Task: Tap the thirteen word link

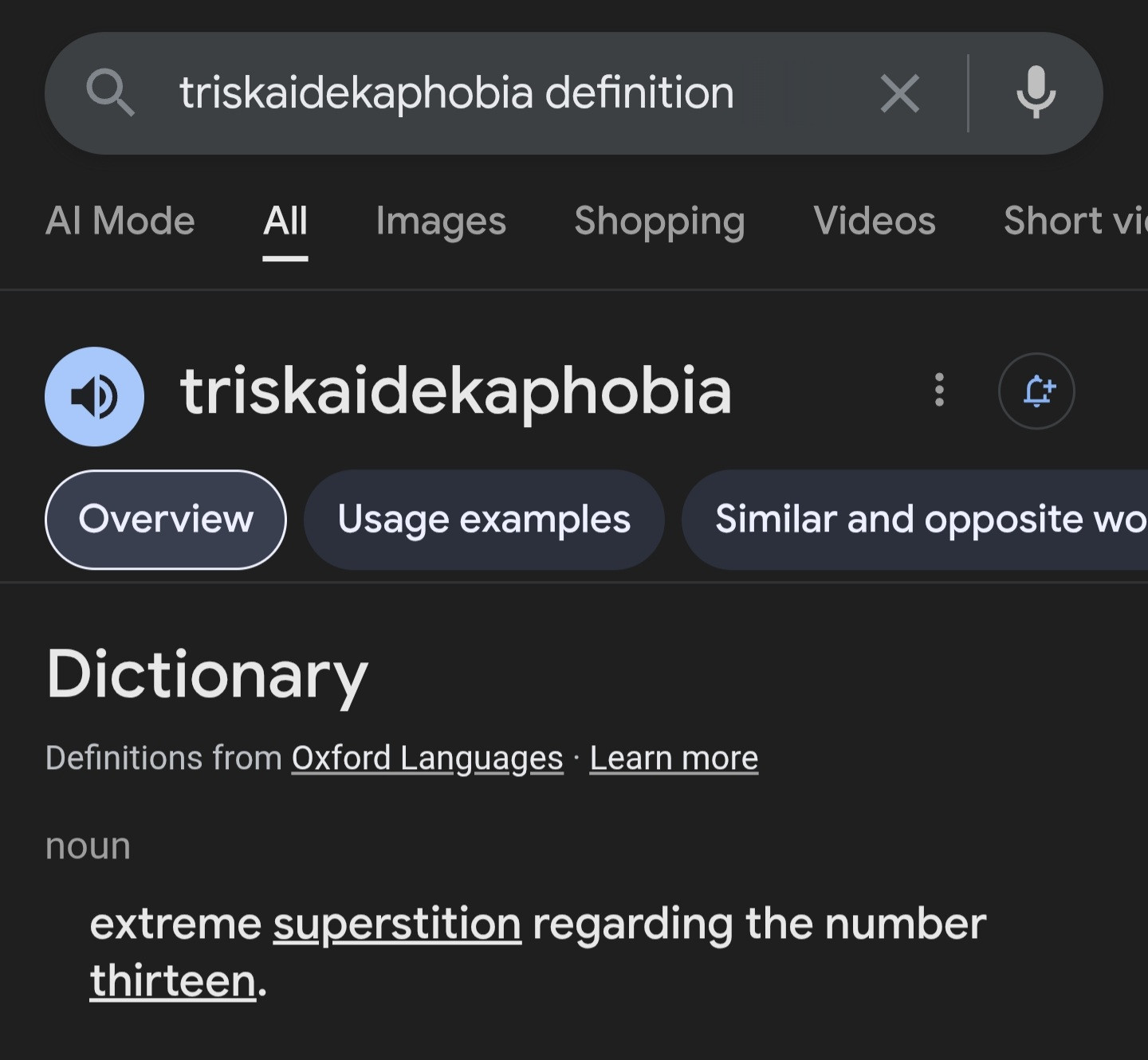Action: point(173,981)
